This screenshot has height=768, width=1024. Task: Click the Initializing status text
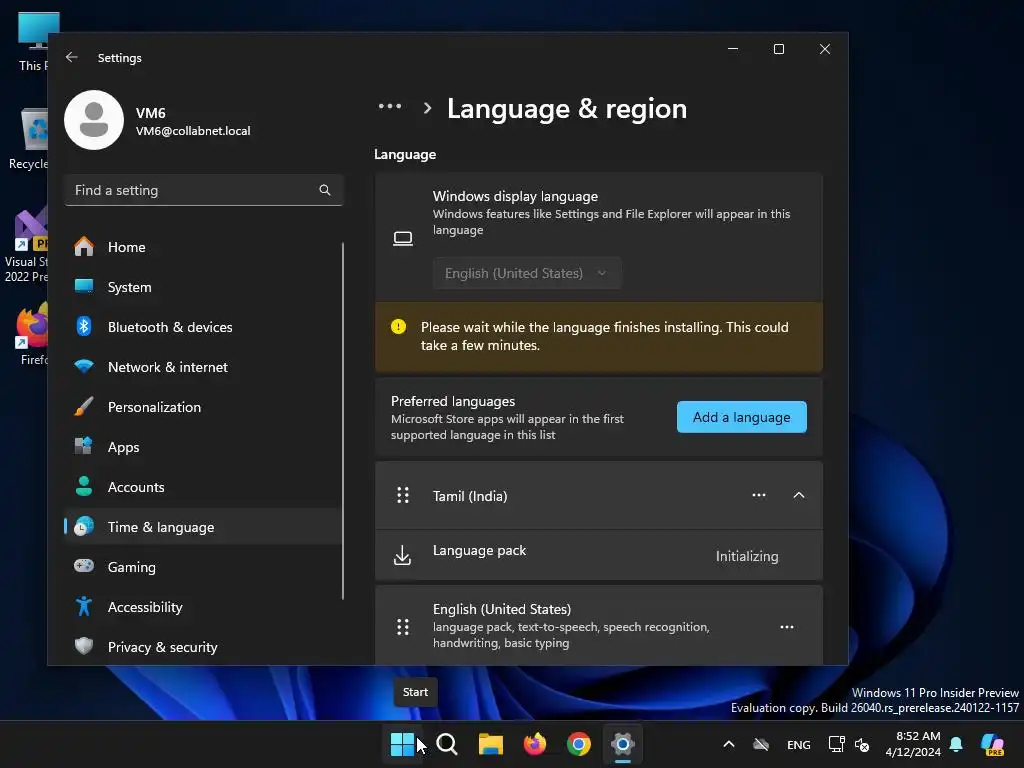pyautogui.click(x=747, y=556)
